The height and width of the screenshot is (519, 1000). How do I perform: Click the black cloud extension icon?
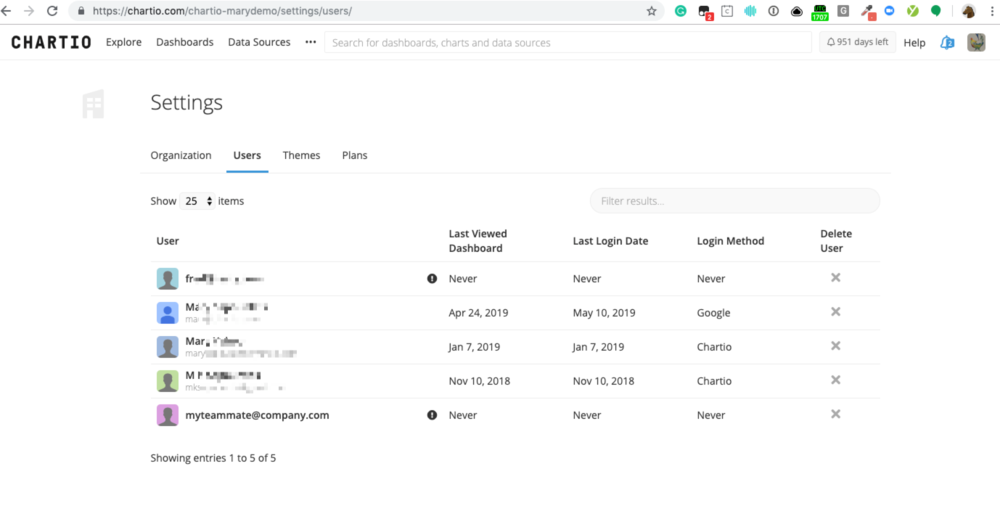tap(797, 11)
